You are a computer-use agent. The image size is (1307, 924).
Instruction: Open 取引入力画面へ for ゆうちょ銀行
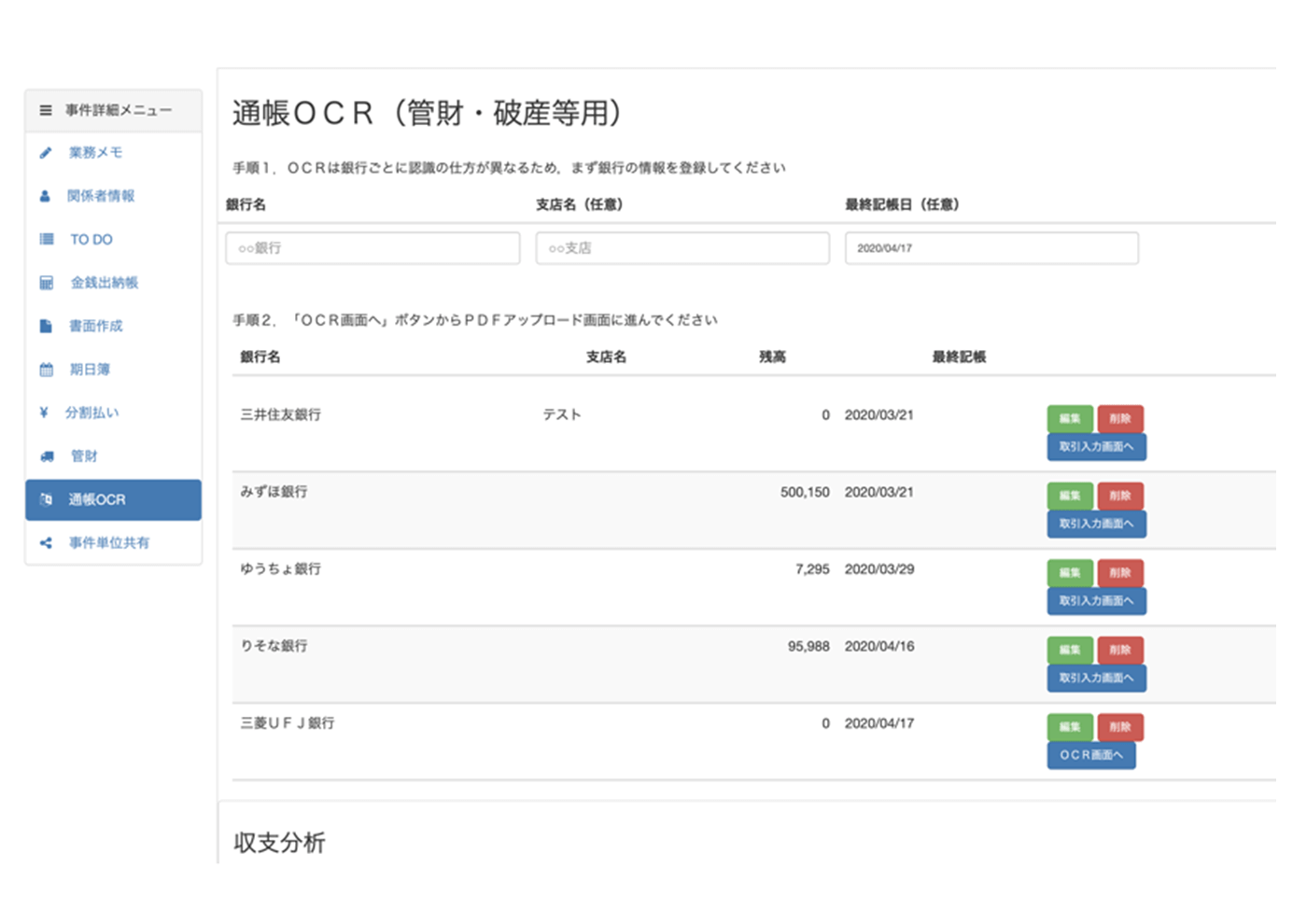coord(1096,601)
